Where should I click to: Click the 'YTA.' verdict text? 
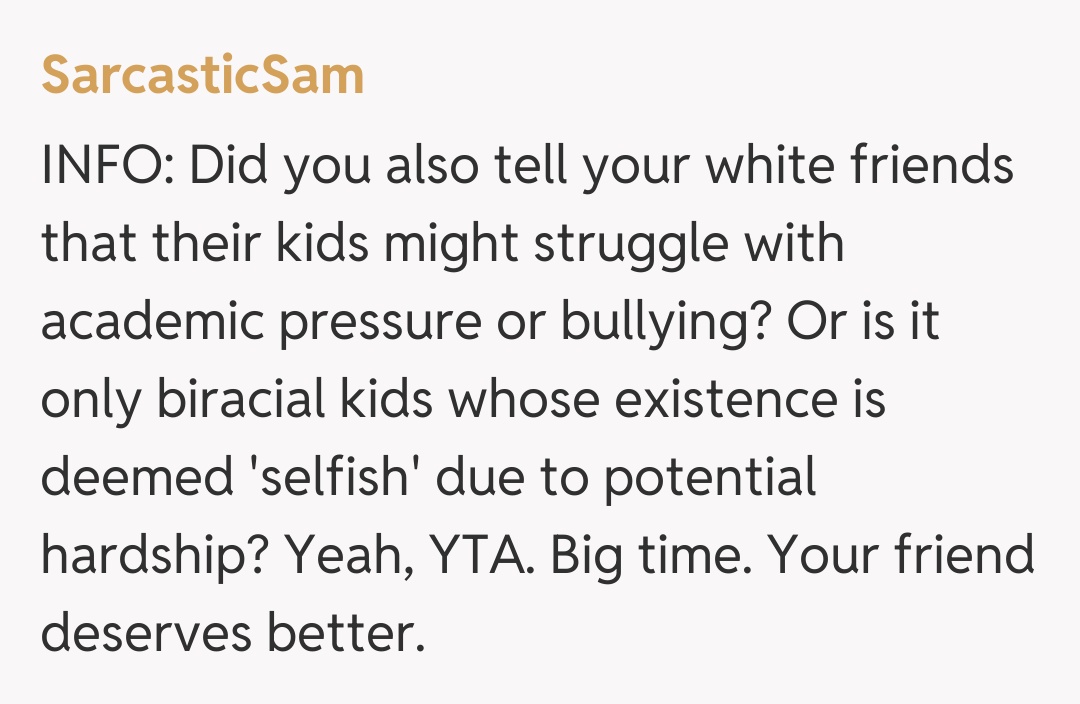[x=480, y=557]
